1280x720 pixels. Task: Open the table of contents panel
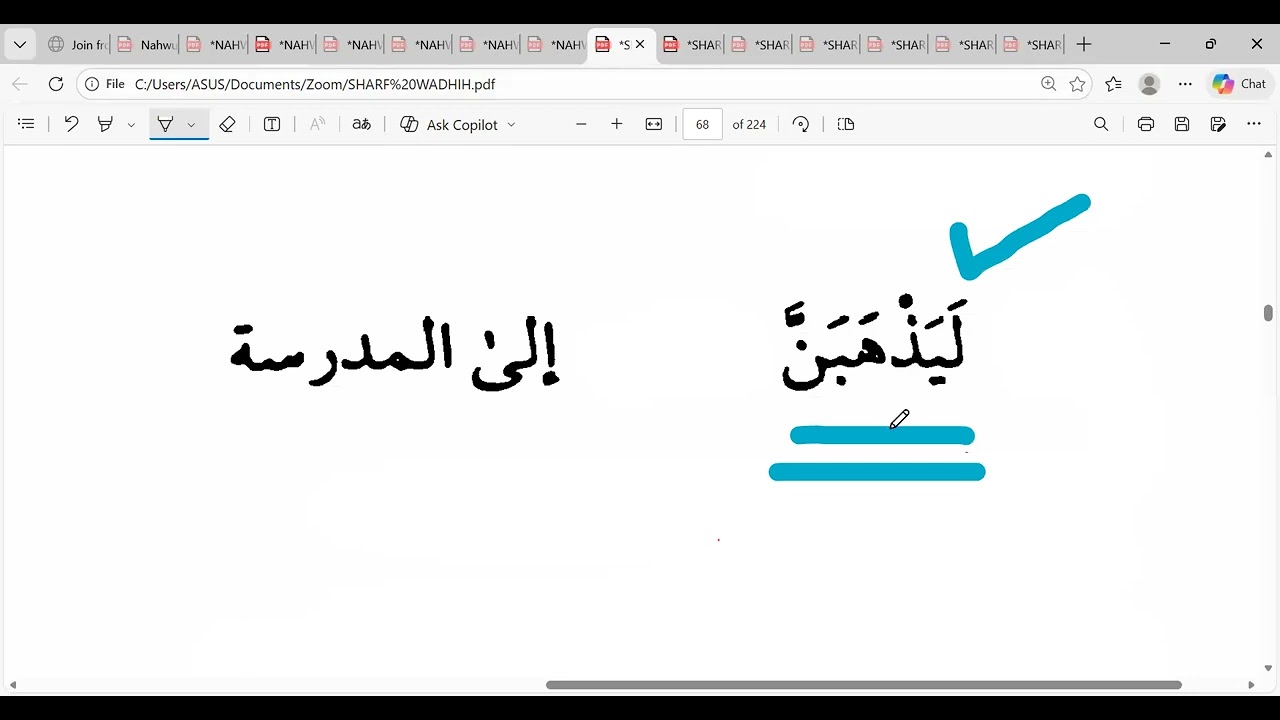(x=27, y=124)
